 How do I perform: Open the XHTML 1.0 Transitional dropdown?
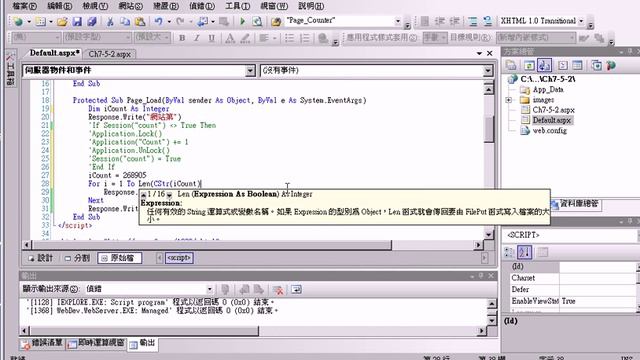tap(581, 21)
